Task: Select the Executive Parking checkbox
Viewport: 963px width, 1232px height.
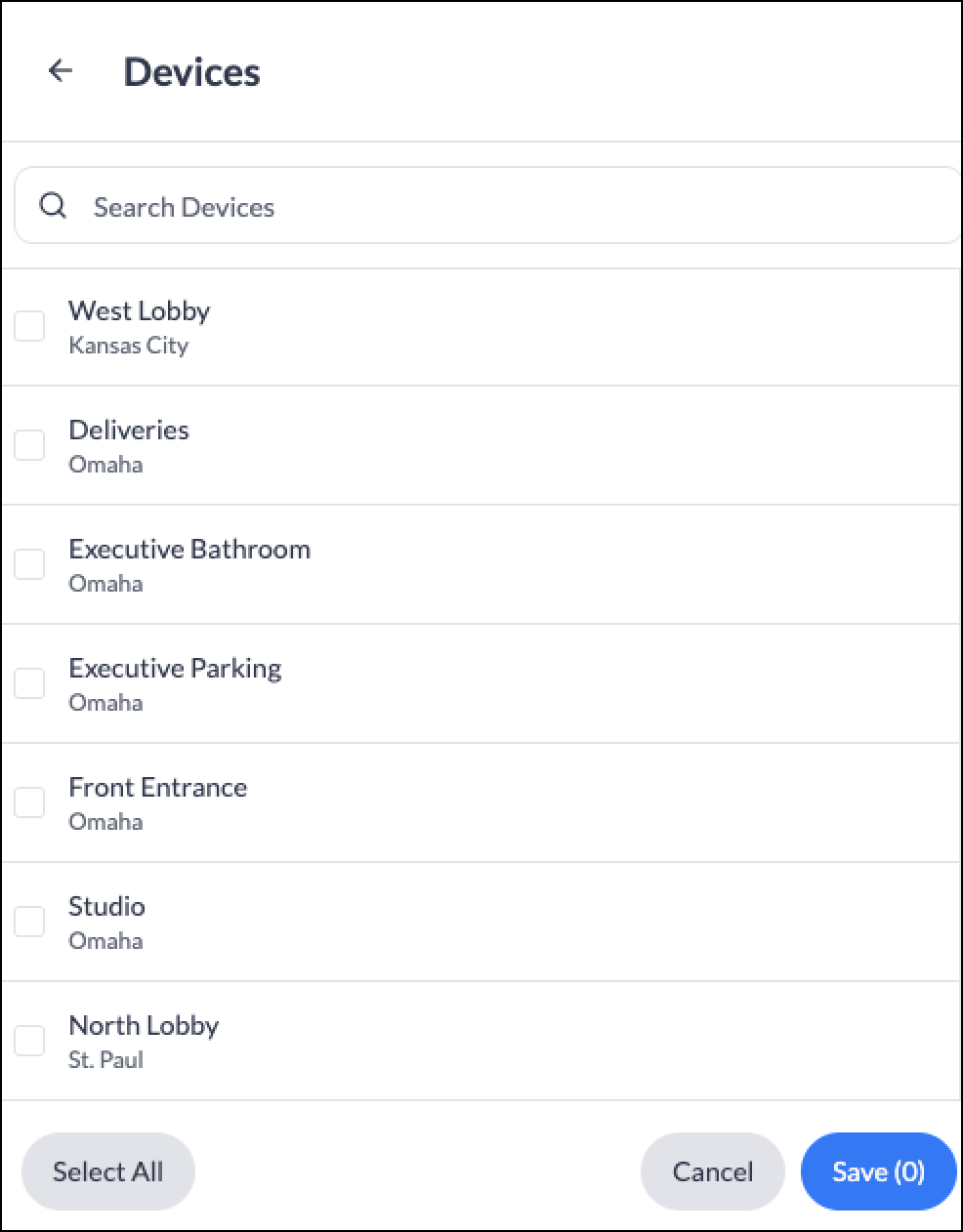Action: click(x=29, y=683)
